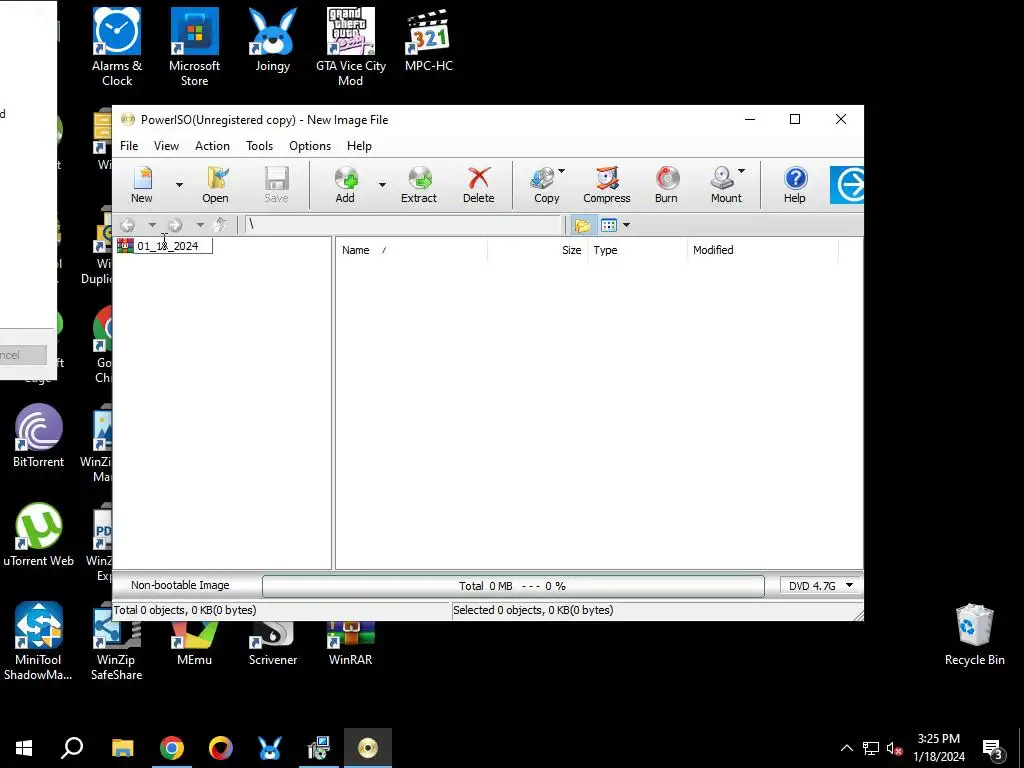
Task: Click the Burn toolbar icon
Action: pos(666,185)
